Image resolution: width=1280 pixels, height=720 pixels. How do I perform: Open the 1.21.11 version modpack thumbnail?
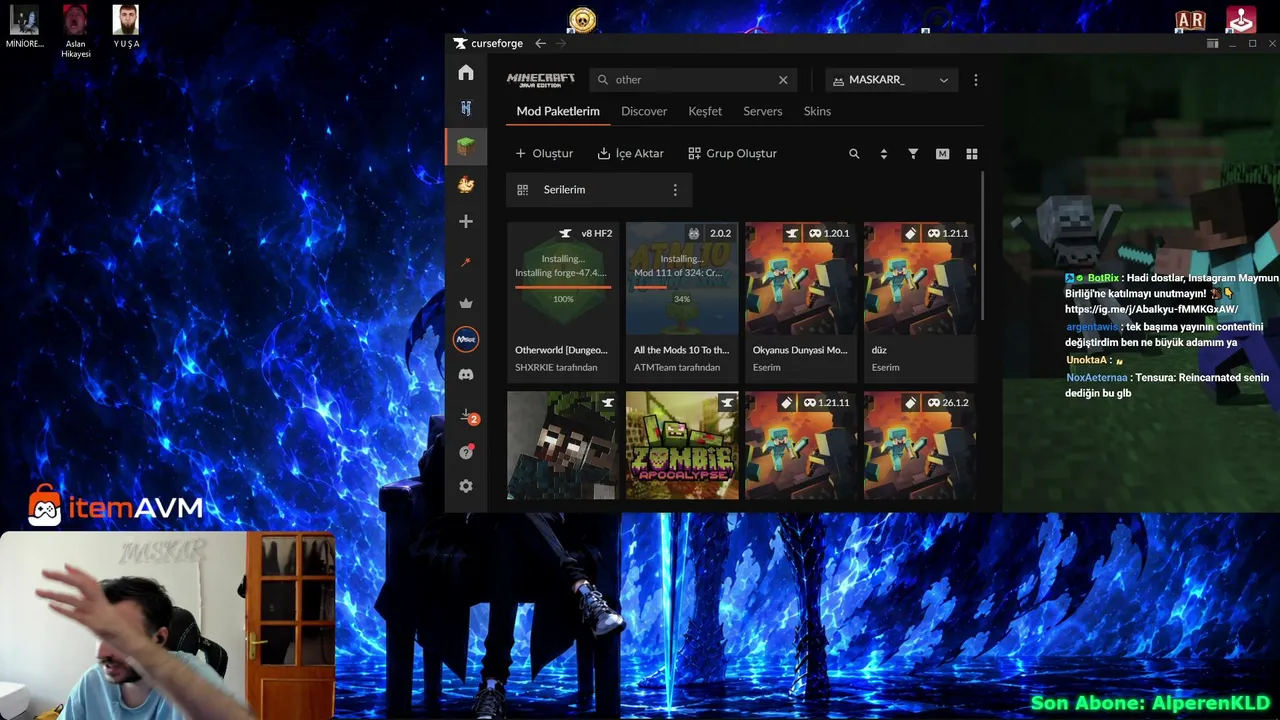pos(801,445)
